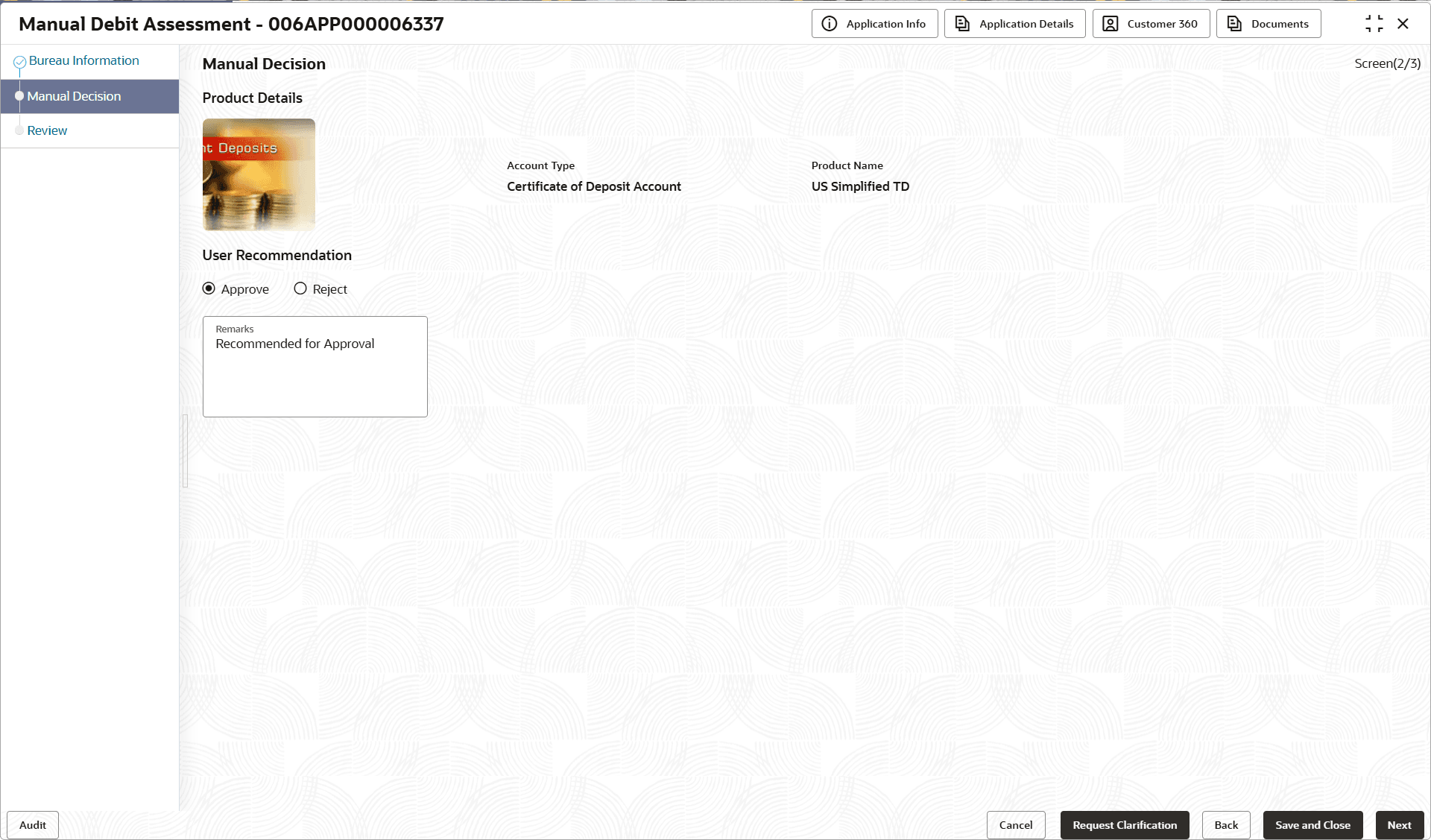Image resolution: width=1431 pixels, height=840 pixels.
Task: Open the Audit panel button
Action: tap(33, 825)
